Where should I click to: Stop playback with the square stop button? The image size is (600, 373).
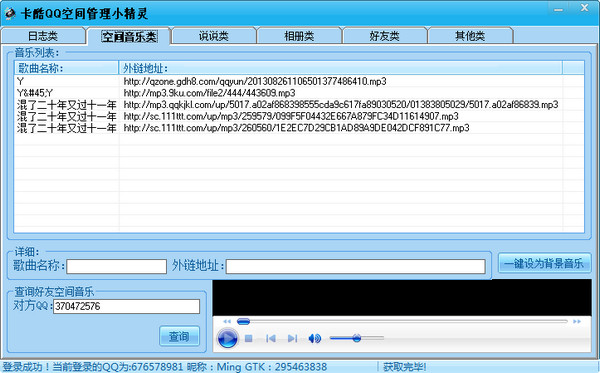[248, 339]
